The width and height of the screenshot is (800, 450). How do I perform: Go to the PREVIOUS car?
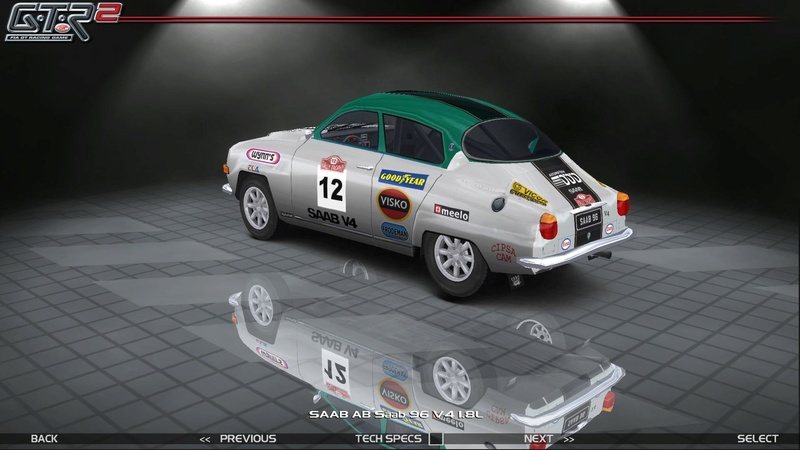click(x=248, y=439)
